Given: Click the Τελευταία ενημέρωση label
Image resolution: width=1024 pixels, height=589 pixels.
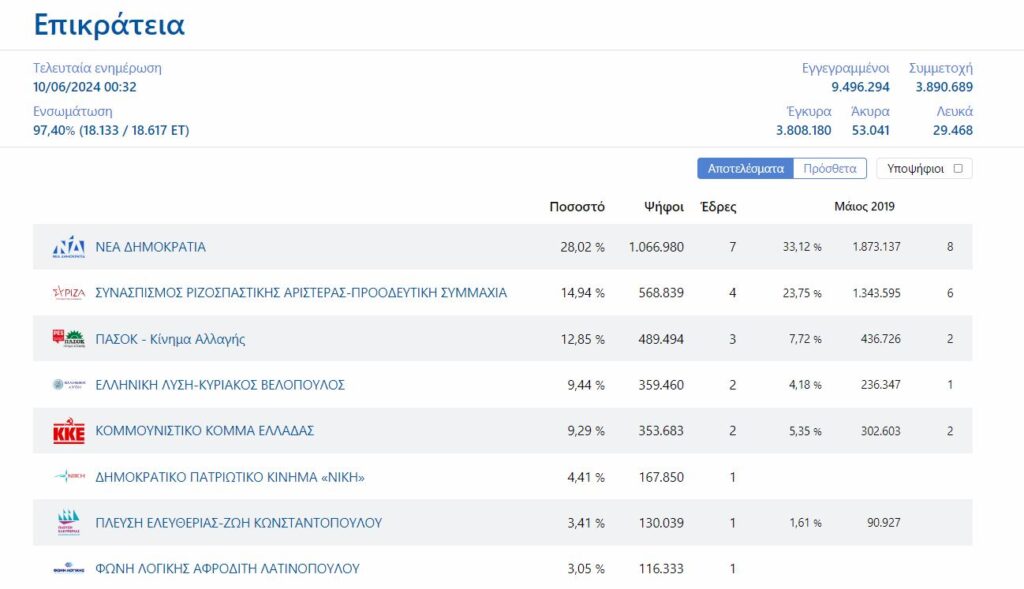Looking at the screenshot, I should tap(97, 68).
